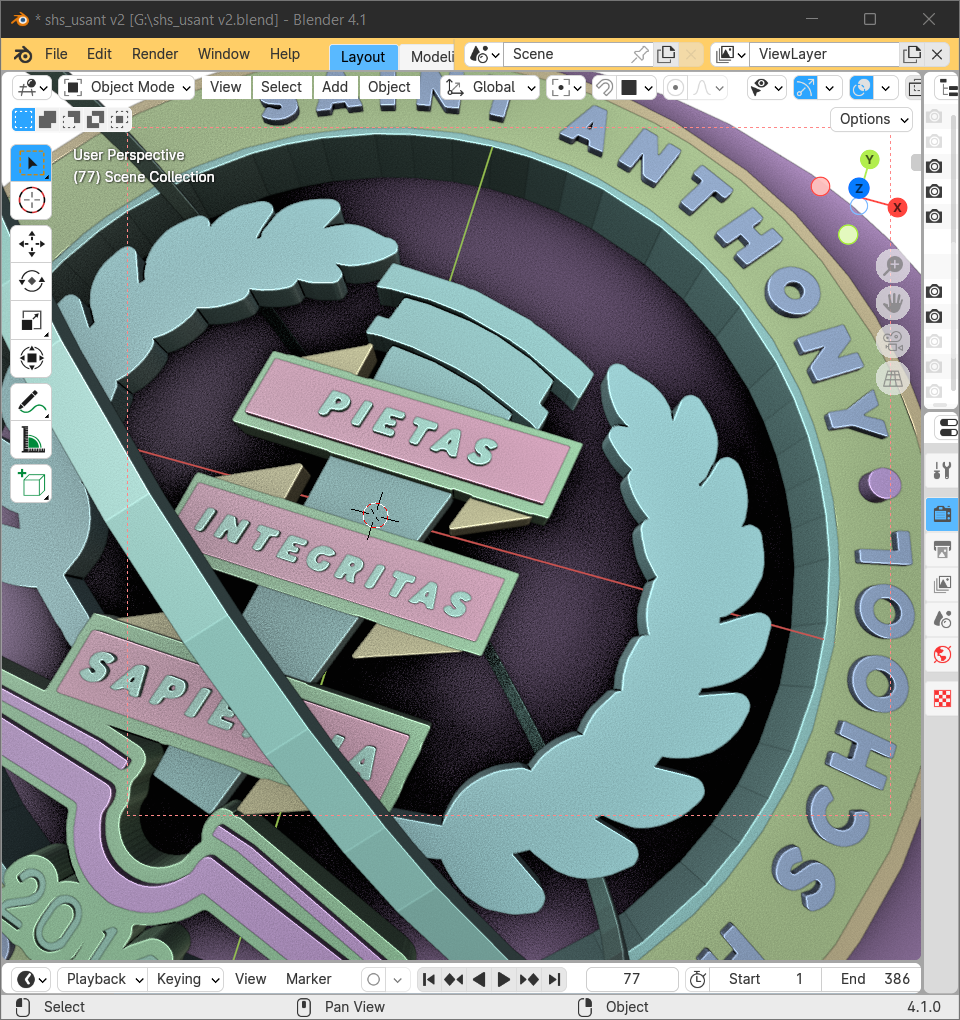The width and height of the screenshot is (960, 1020).
Task: Select the Scale tool
Action: click(31, 320)
